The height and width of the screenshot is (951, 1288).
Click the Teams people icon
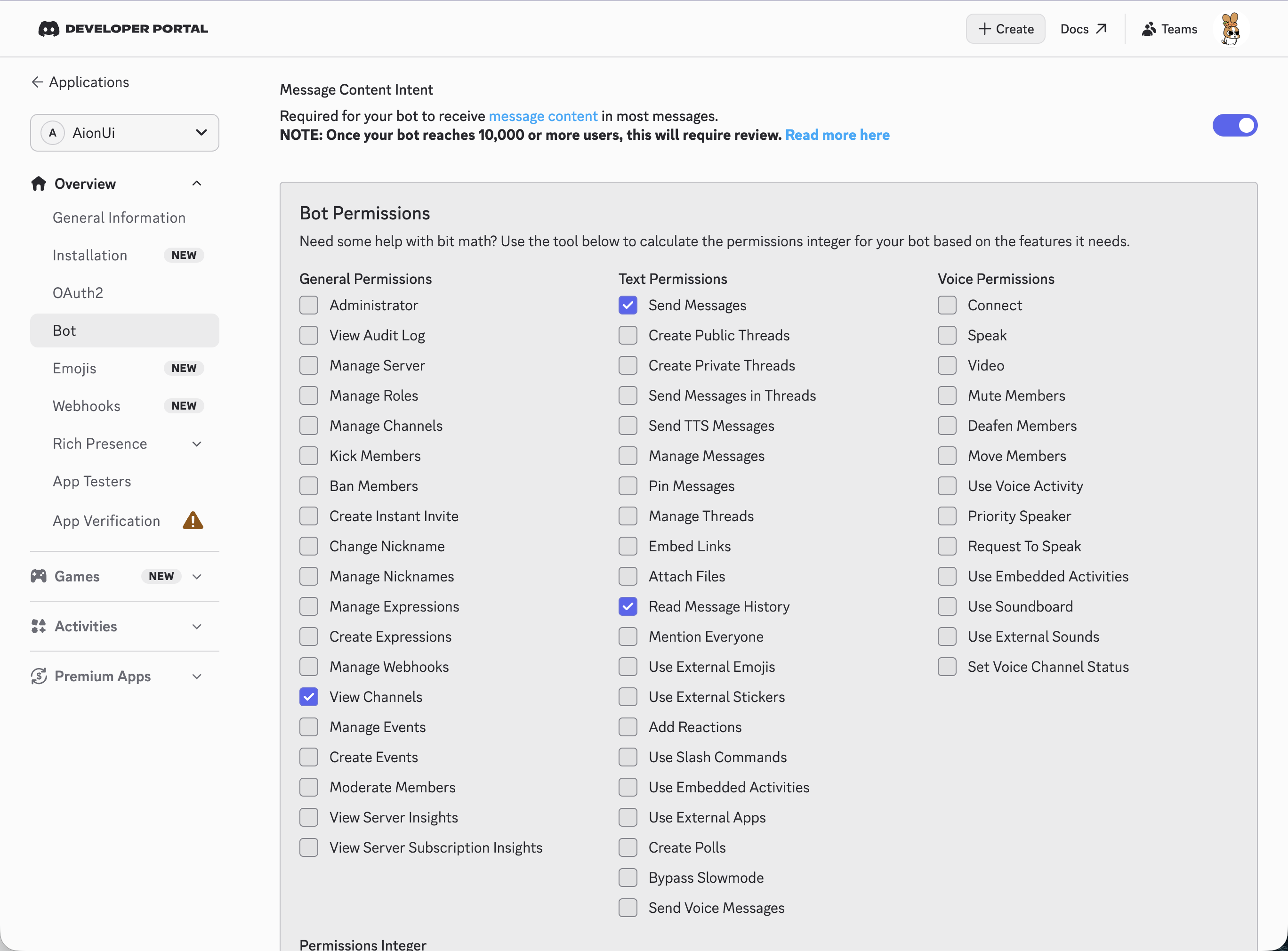[x=1149, y=29]
